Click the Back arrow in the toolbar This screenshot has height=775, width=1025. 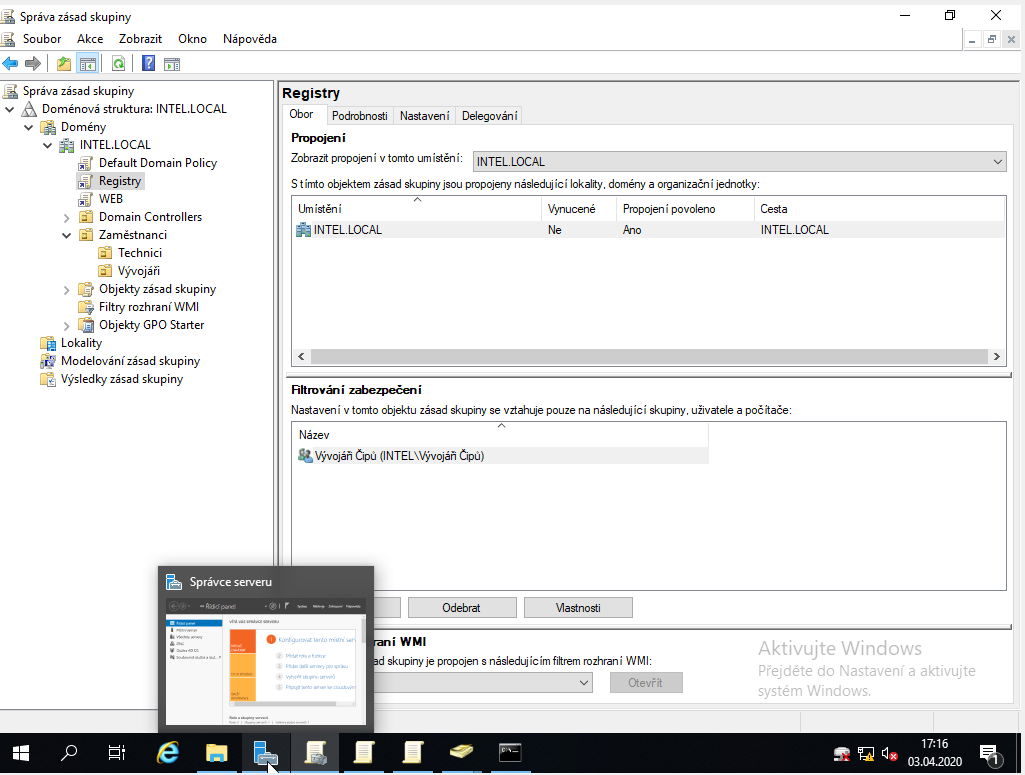11,64
